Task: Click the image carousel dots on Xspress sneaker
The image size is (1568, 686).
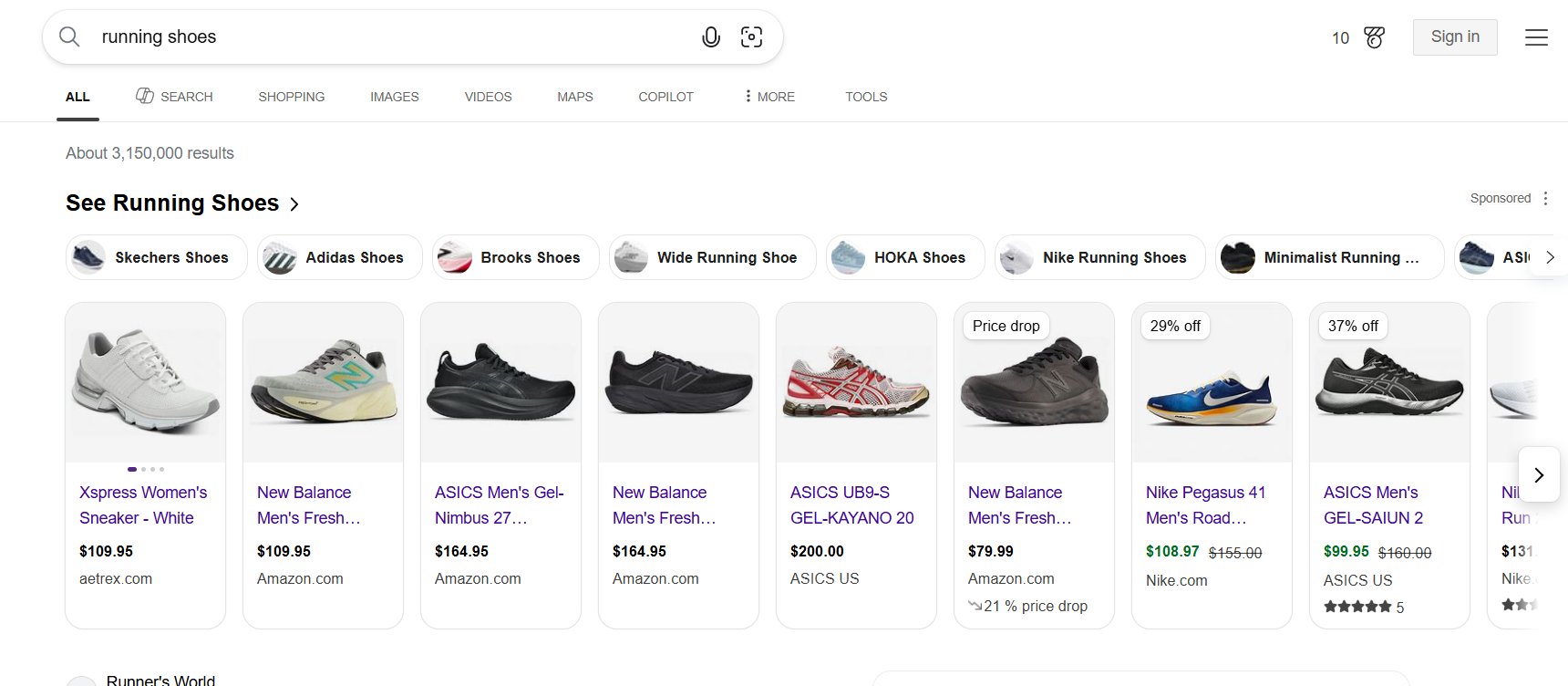Action: point(146,469)
